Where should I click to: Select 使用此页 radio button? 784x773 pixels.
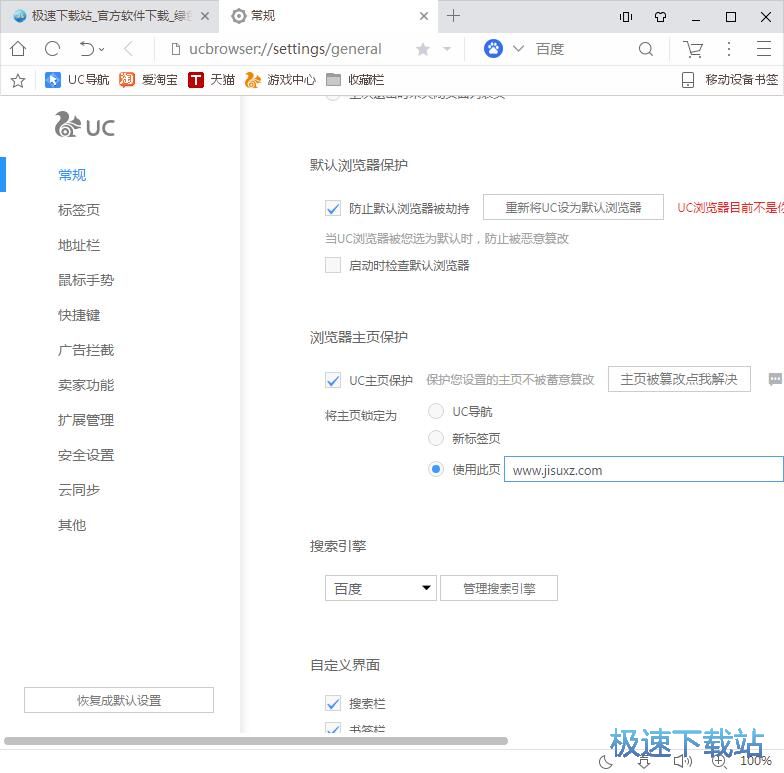pos(436,469)
